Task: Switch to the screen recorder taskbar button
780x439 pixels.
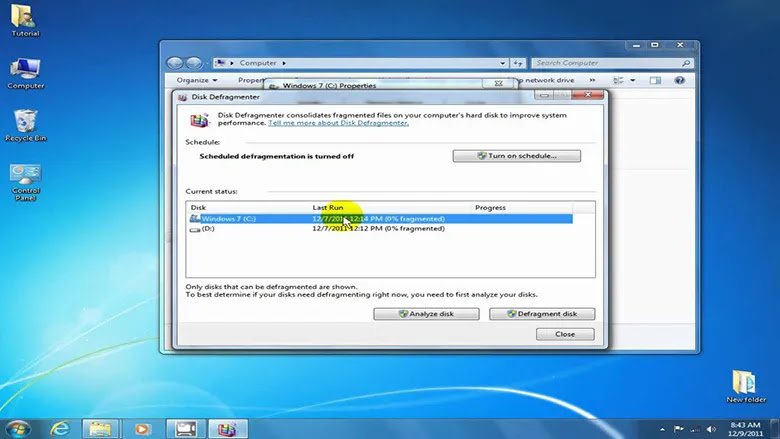Action: click(186, 429)
